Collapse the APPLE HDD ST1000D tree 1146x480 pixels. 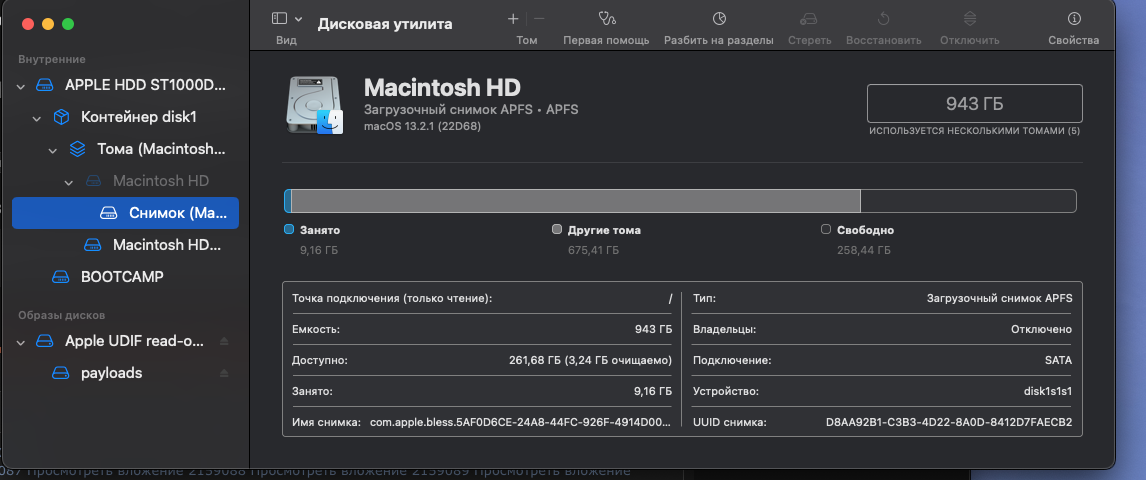point(21,86)
